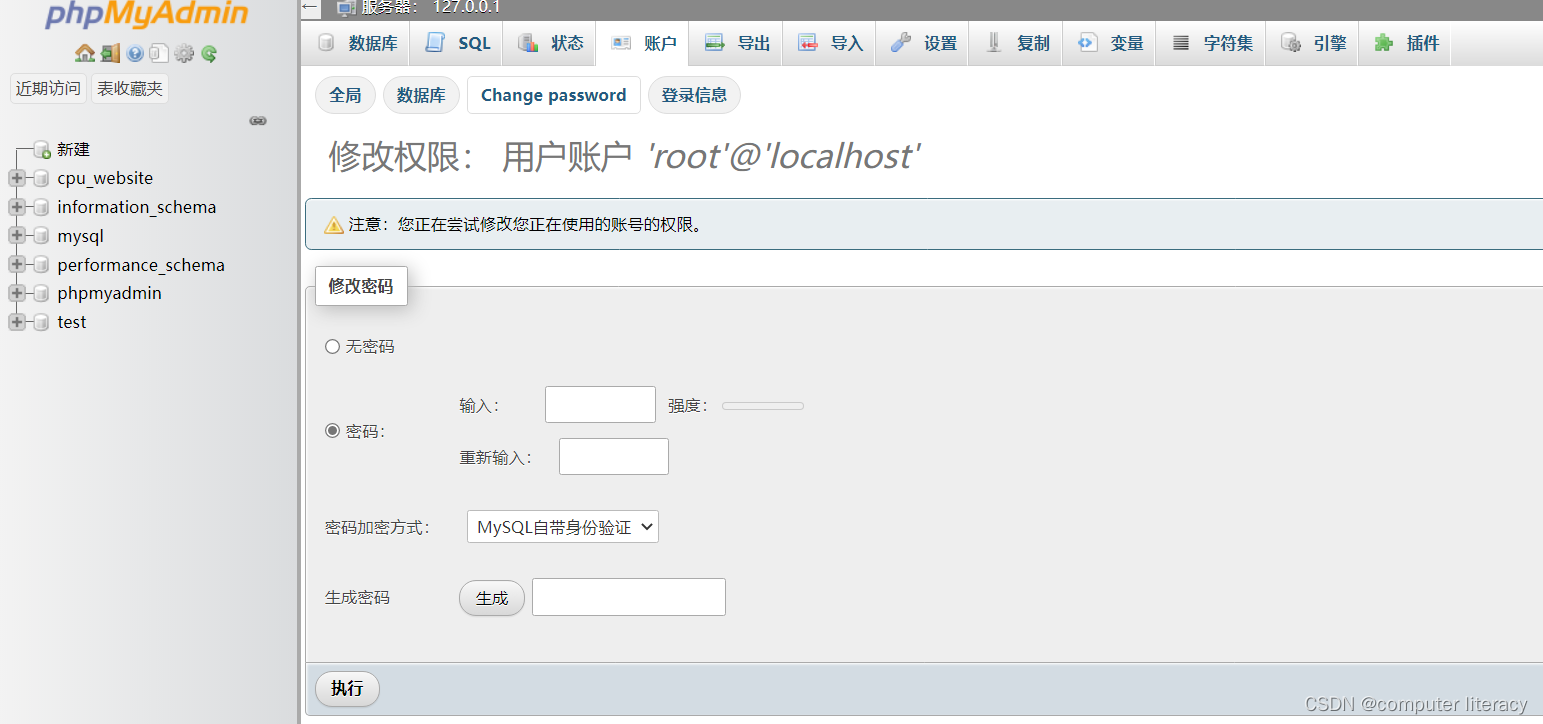Expand the cpu_website database node
The image size is (1543, 724).
click(x=16, y=178)
